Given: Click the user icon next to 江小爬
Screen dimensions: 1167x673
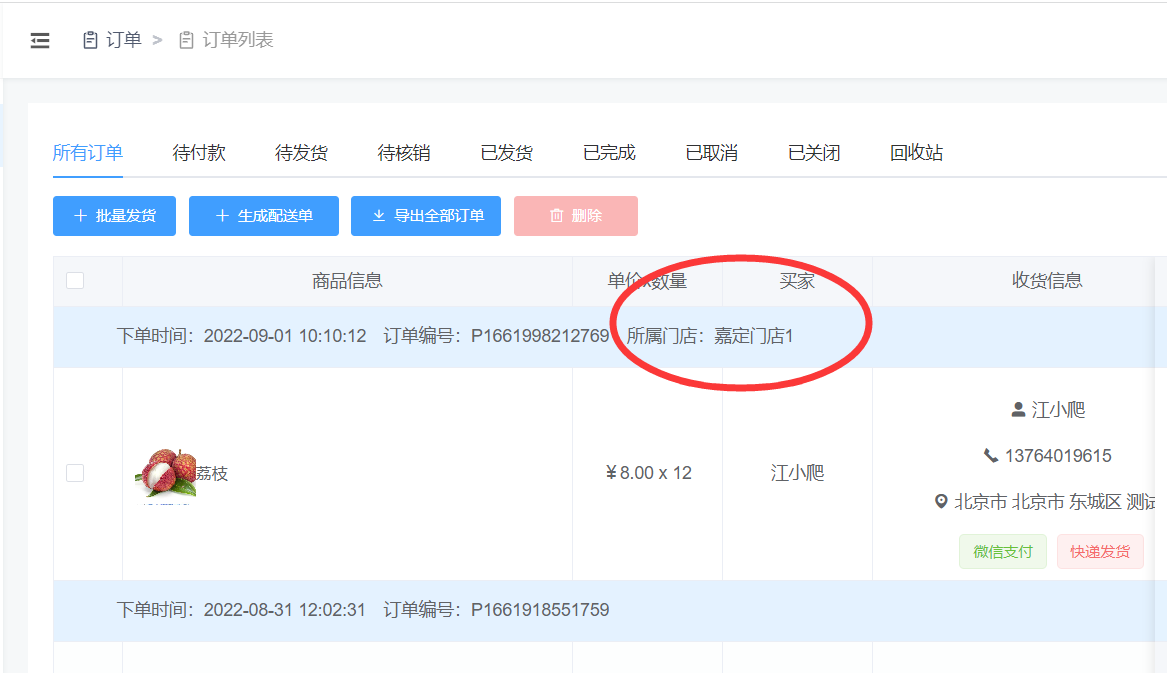Looking at the screenshot, I should click(1018, 410).
